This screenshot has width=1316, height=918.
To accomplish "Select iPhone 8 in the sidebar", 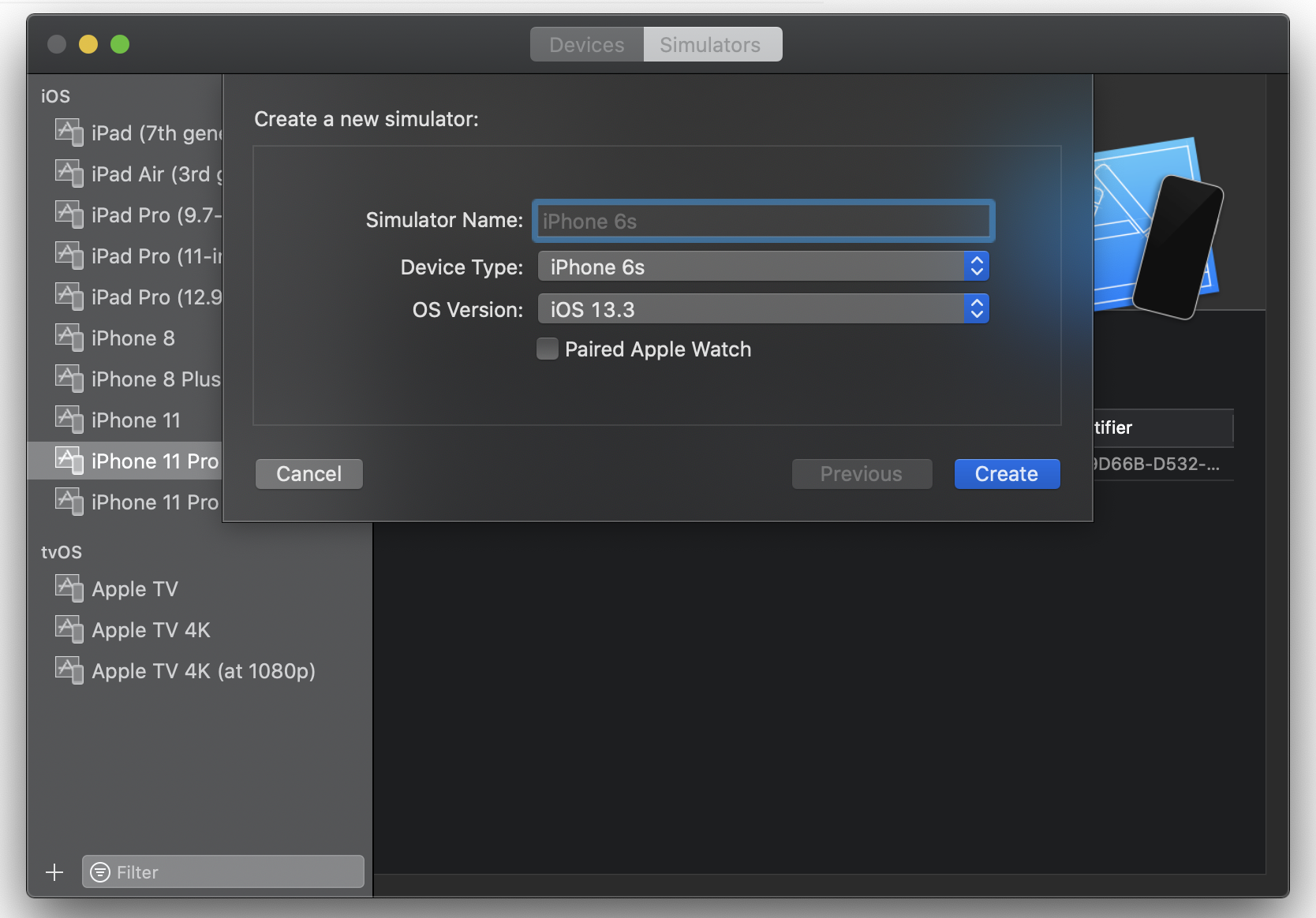I will (126, 338).
